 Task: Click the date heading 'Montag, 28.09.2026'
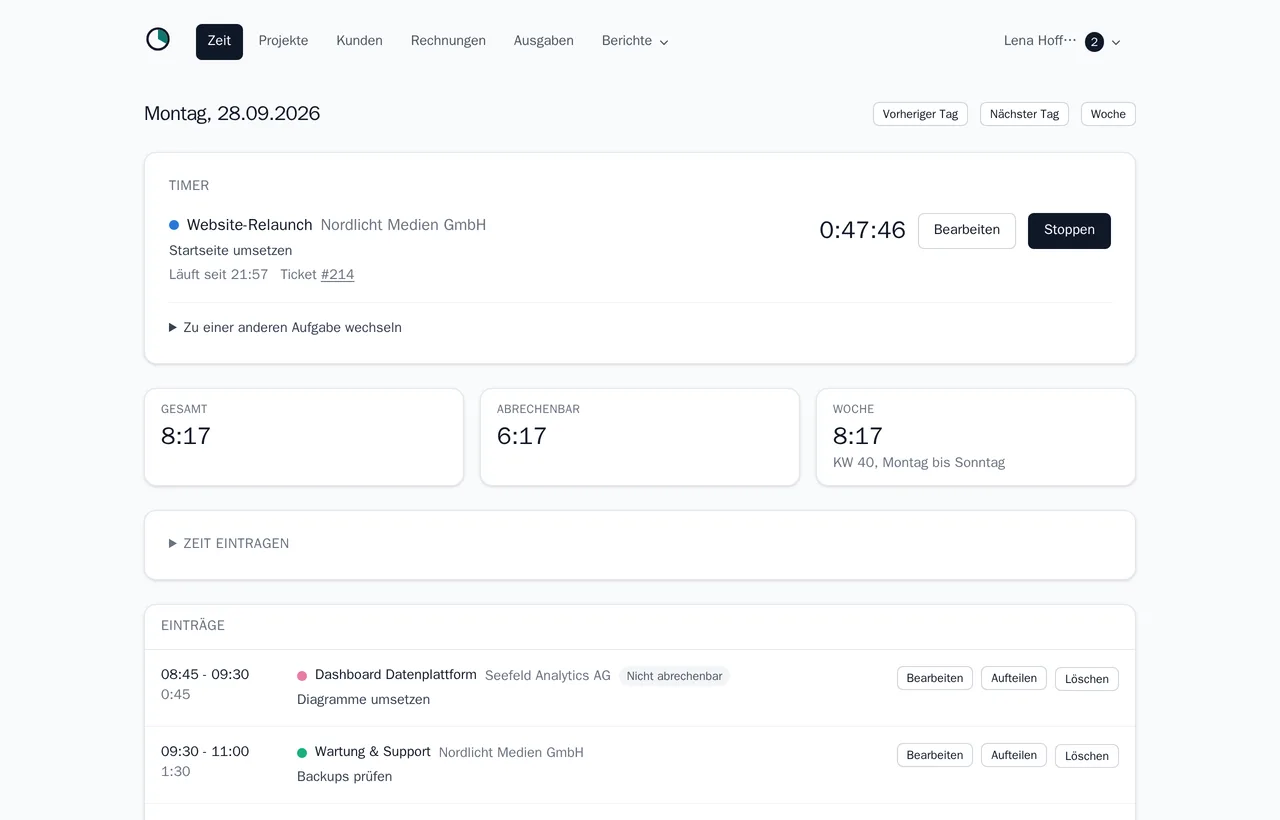click(232, 114)
